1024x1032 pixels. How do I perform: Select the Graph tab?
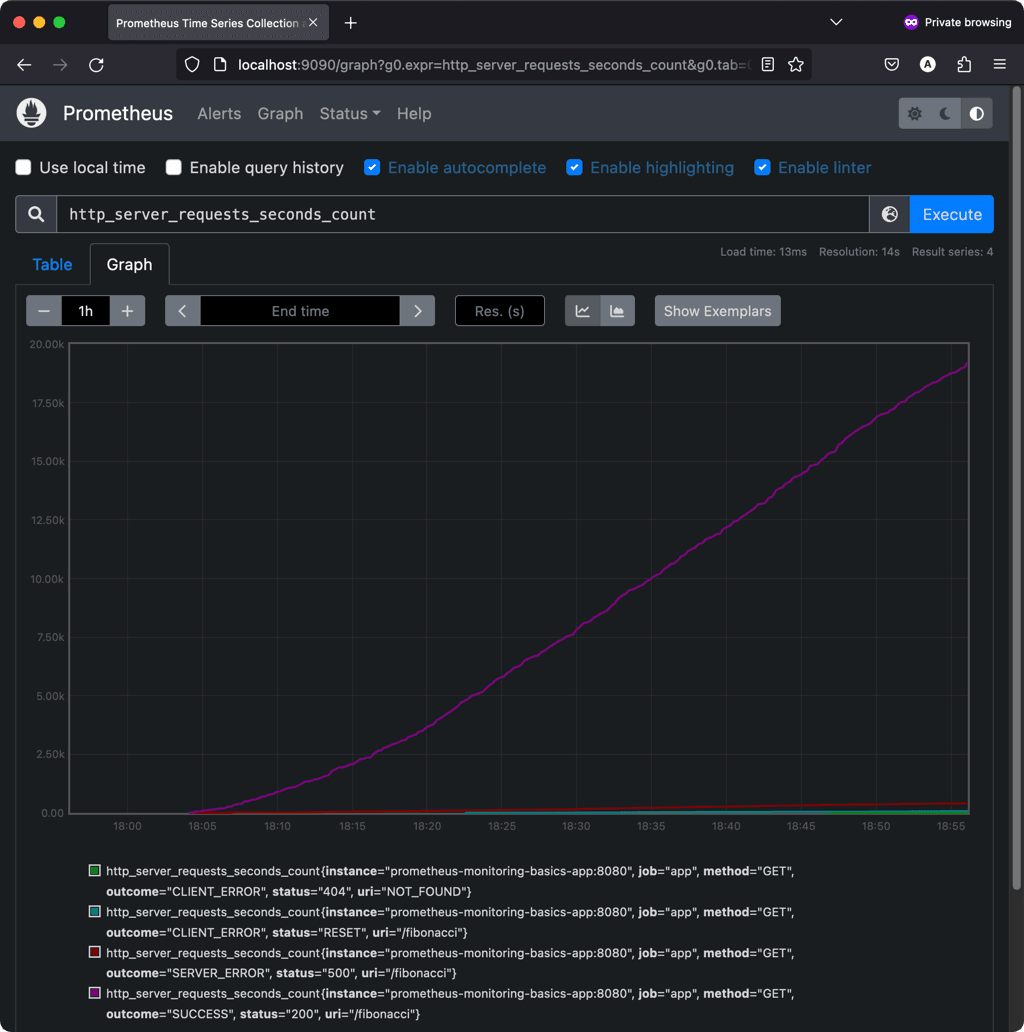130,265
